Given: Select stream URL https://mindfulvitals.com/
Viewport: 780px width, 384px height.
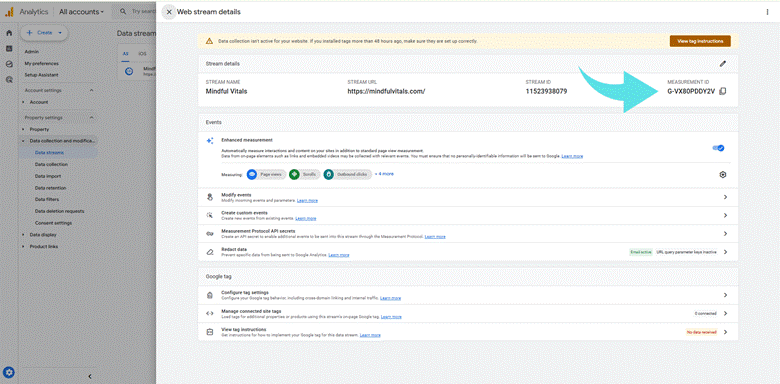Looking at the screenshot, I should [387, 92].
